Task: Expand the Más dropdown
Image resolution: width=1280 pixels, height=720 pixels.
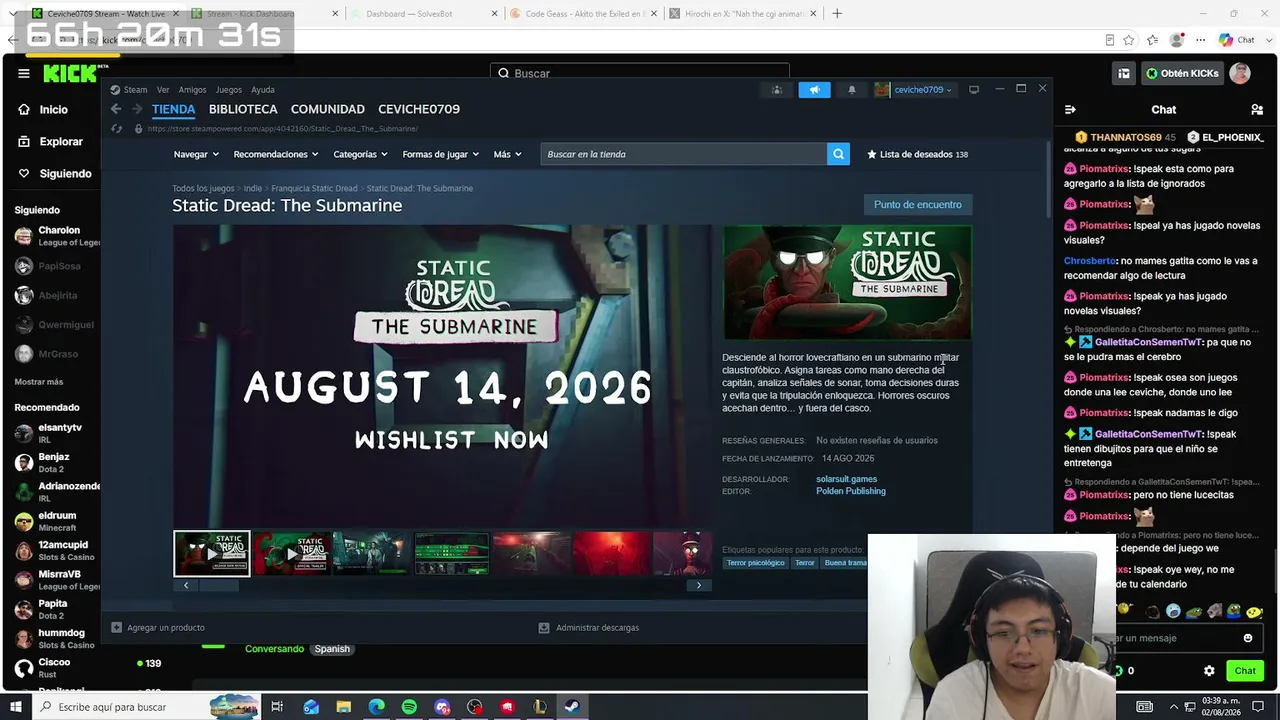Action: tap(507, 154)
